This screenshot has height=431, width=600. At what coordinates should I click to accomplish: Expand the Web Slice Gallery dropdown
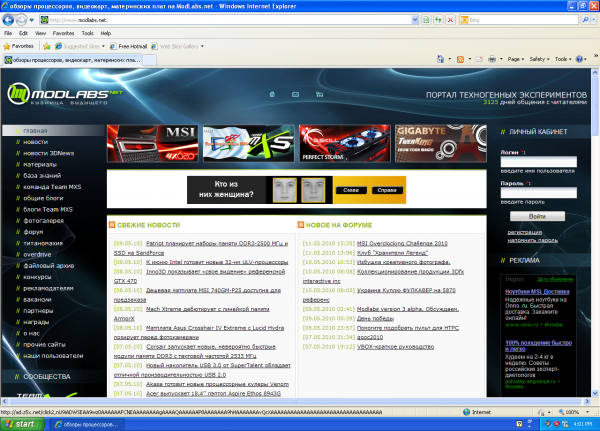[x=202, y=46]
